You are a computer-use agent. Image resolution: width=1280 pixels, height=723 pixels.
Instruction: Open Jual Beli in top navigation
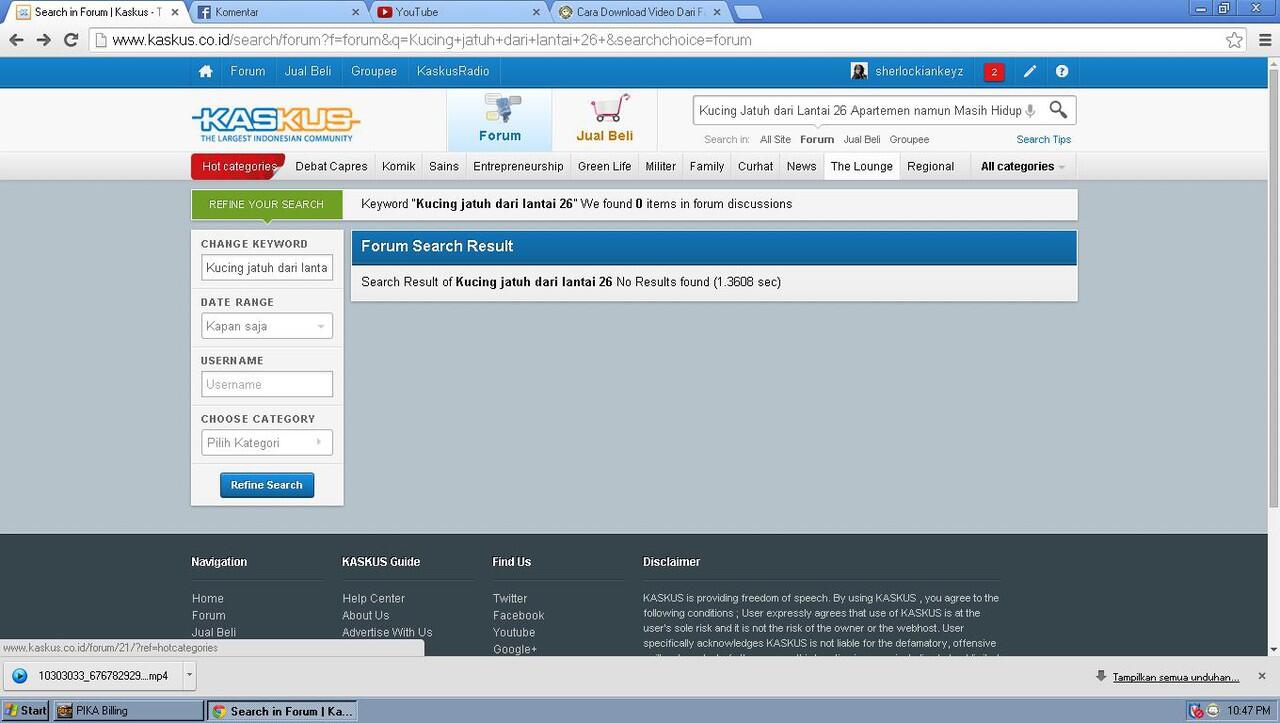click(x=308, y=71)
